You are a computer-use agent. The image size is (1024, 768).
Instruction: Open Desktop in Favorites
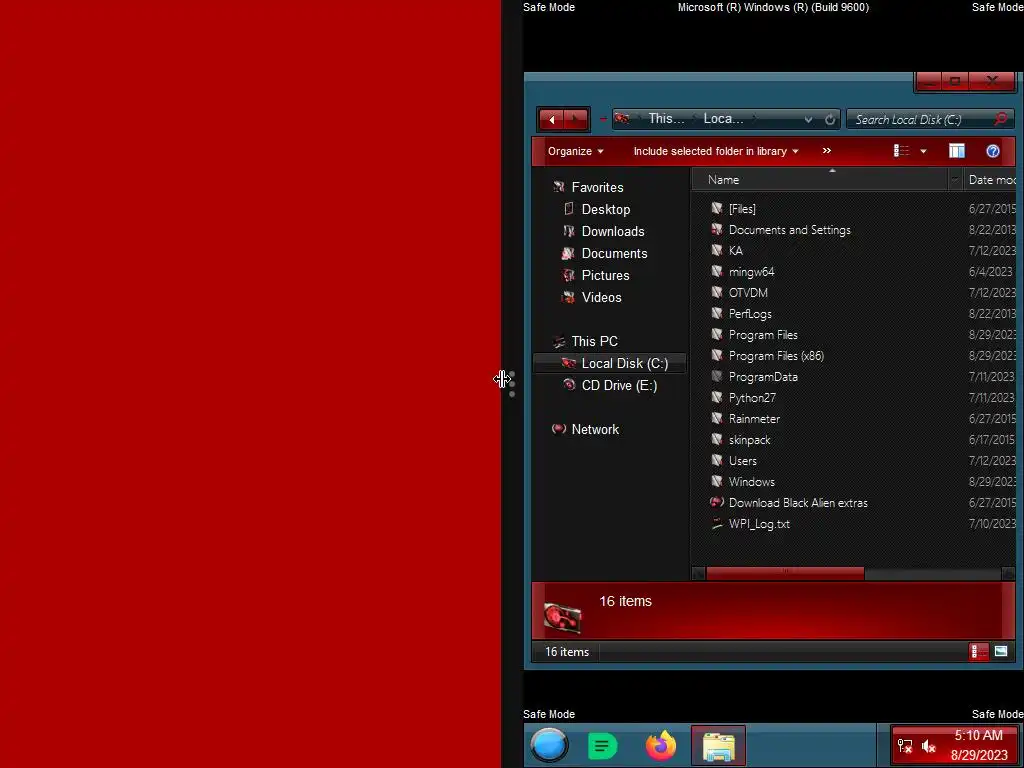tap(605, 210)
